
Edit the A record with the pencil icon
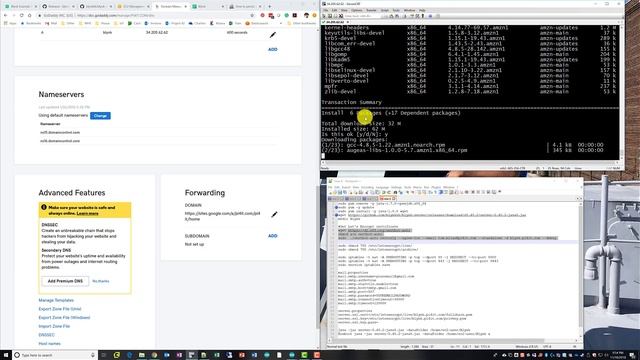click(273, 35)
